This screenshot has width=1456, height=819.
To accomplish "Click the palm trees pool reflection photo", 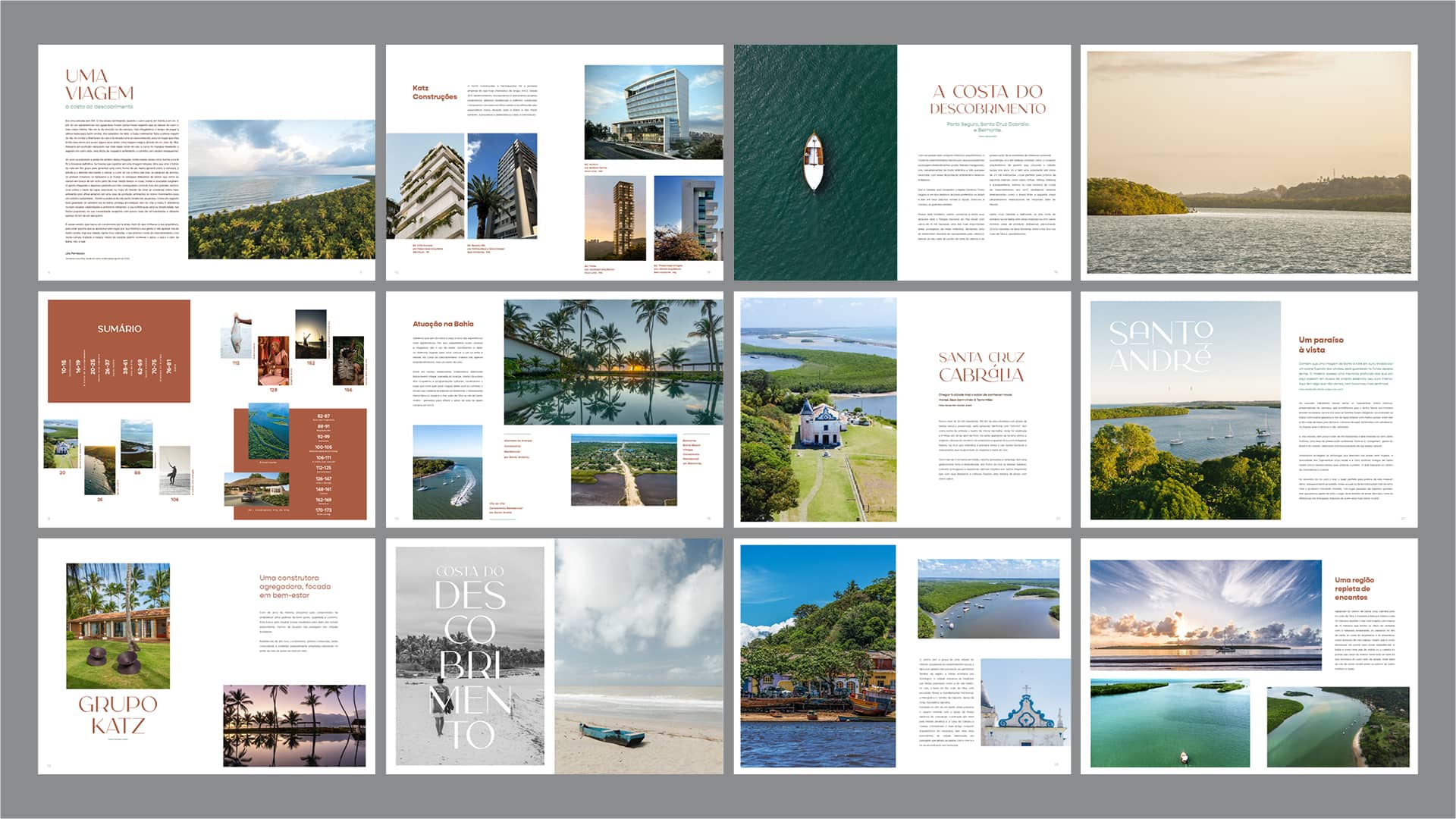I will 613,362.
